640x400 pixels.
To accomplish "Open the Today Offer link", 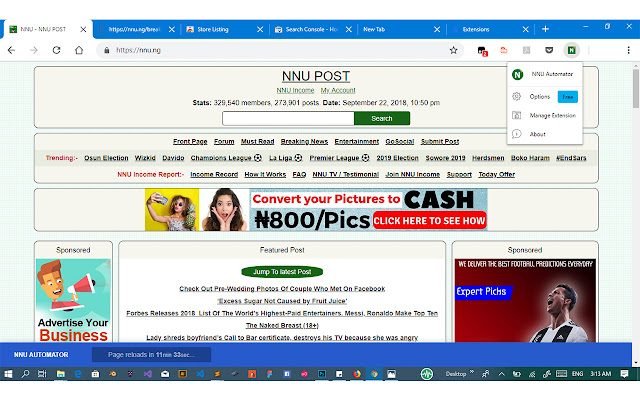I will [x=497, y=175].
